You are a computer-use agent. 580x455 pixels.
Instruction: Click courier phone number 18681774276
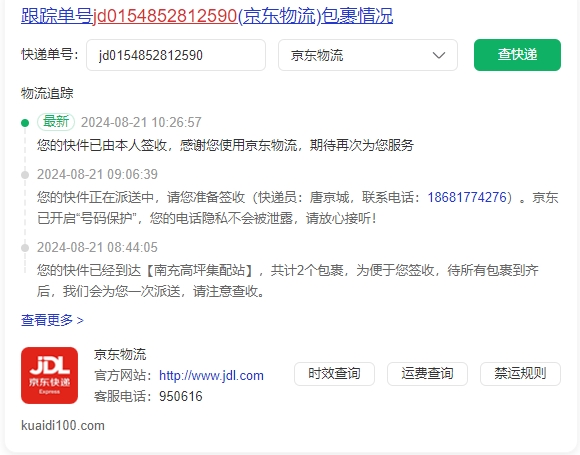(467, 197)
